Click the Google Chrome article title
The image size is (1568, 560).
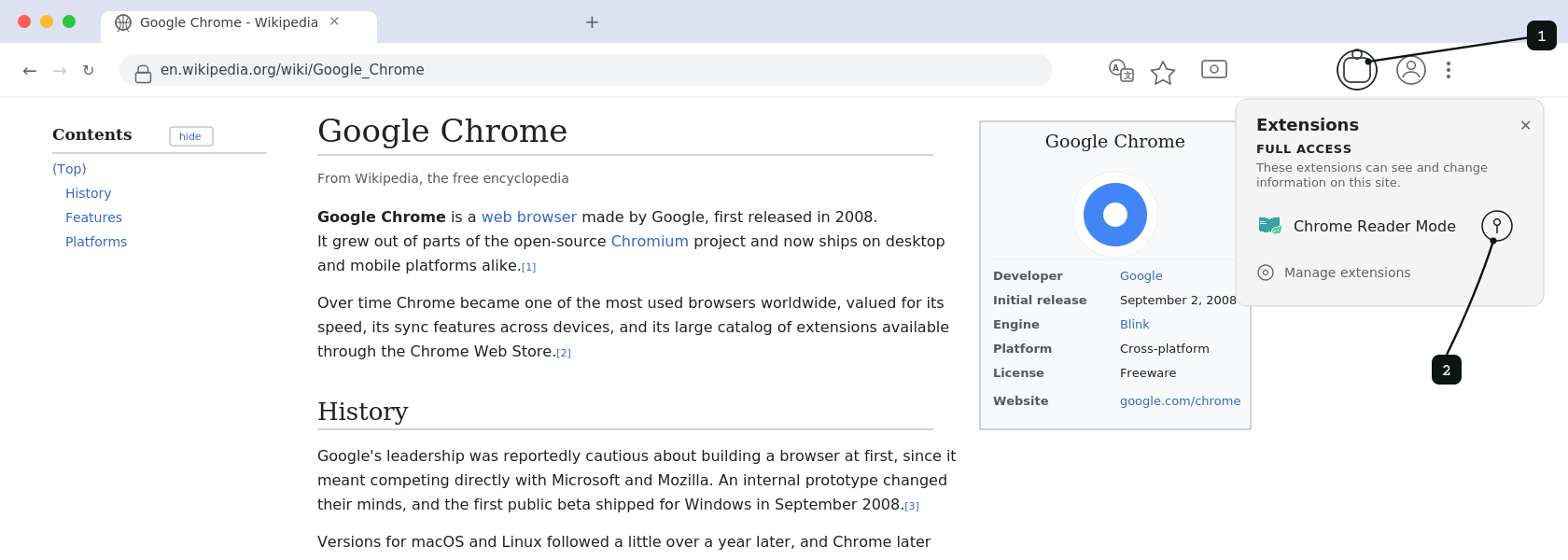[442, 131]
